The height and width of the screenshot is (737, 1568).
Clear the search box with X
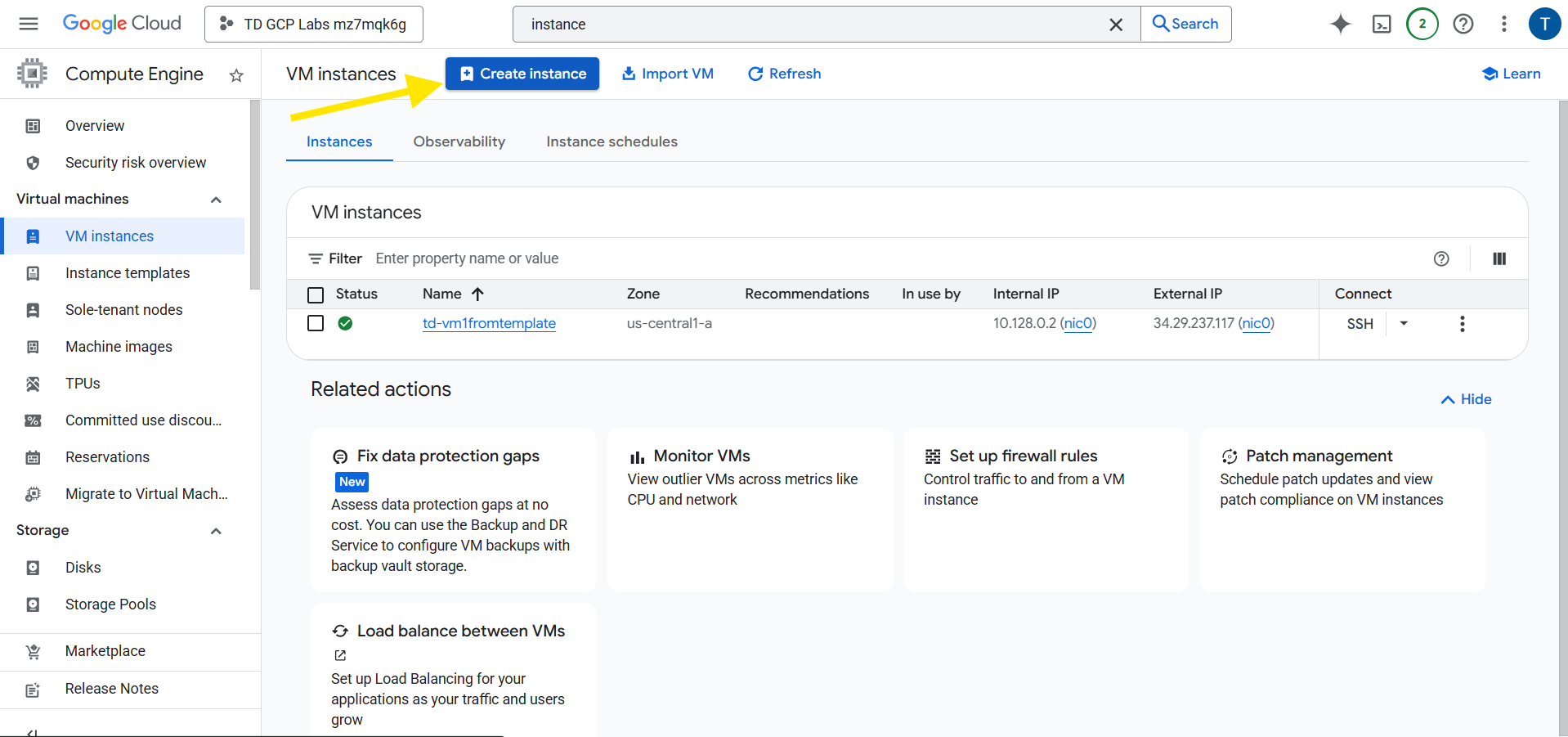1116,25
